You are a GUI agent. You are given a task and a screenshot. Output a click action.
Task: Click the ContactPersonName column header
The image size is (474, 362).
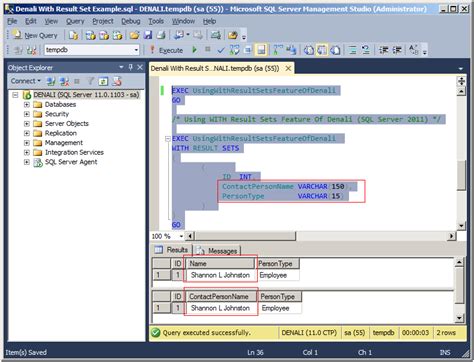221,296
